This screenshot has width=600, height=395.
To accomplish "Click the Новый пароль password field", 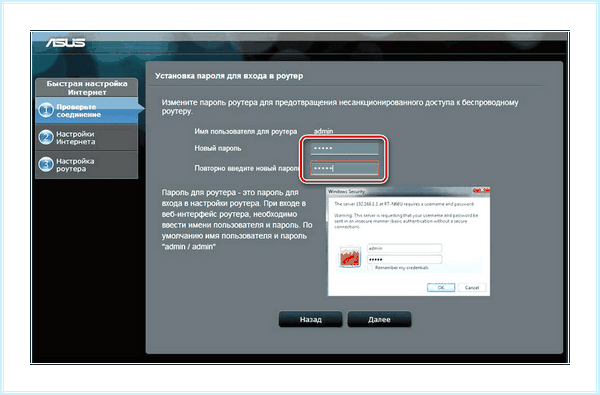I will click(x=344, y=148).
